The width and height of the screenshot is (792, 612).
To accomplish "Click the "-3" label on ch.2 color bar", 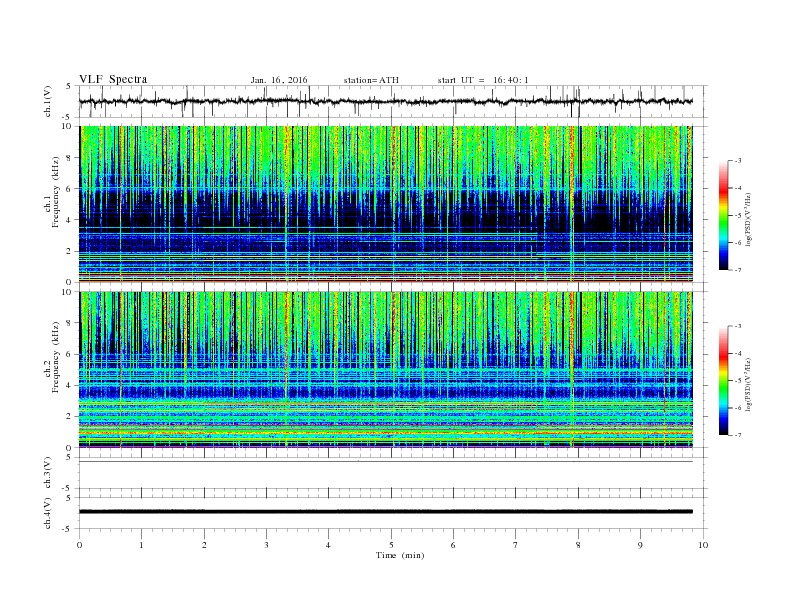I will pos(738,326).
